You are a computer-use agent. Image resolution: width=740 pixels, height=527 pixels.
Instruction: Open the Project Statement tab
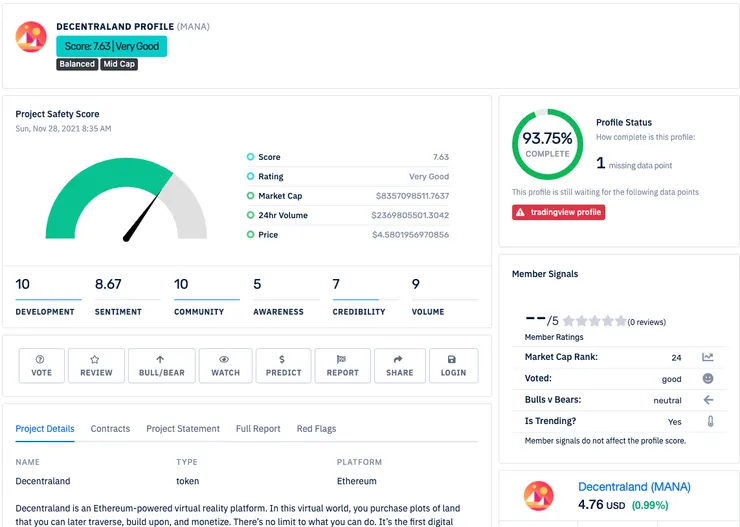183,428
